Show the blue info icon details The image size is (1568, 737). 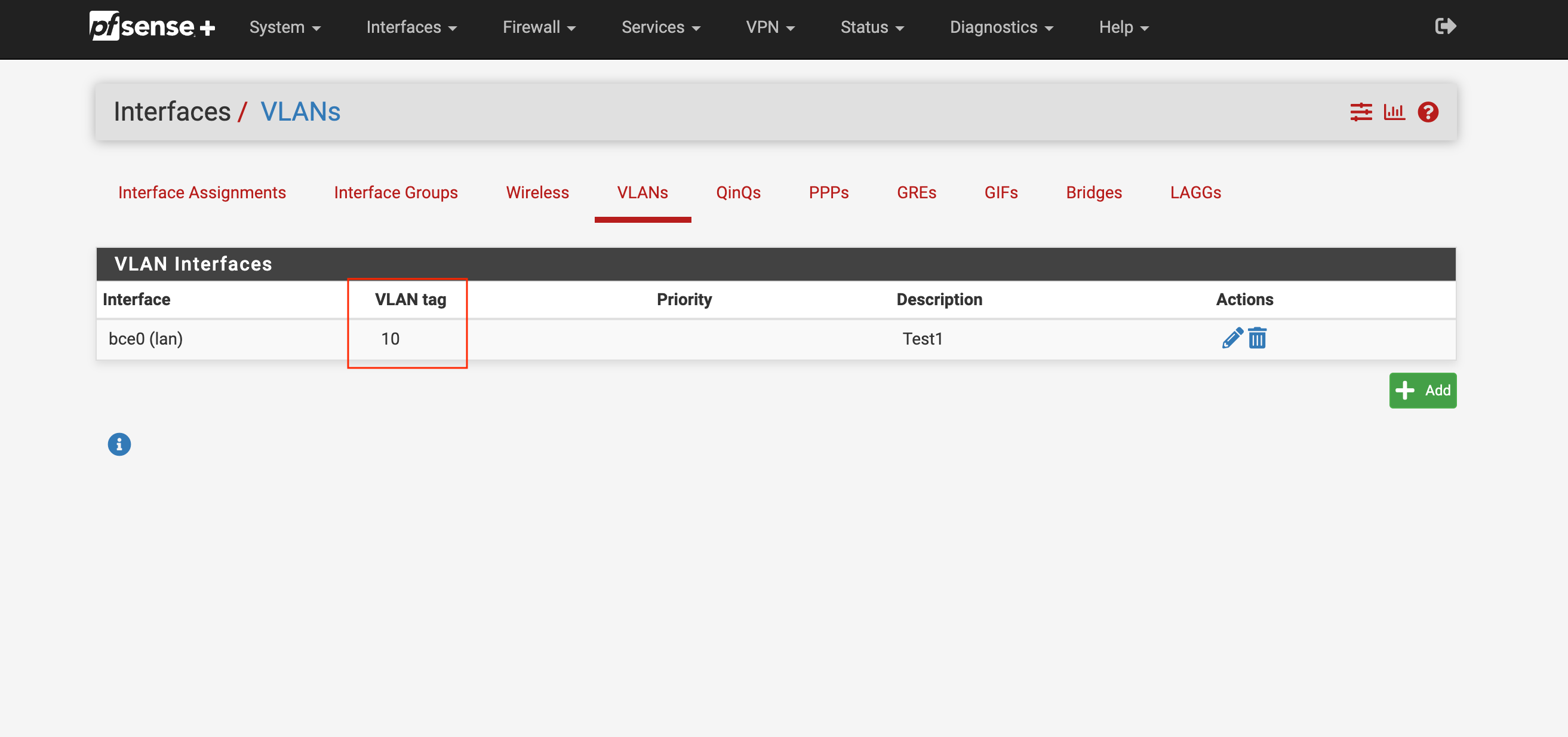119,444
